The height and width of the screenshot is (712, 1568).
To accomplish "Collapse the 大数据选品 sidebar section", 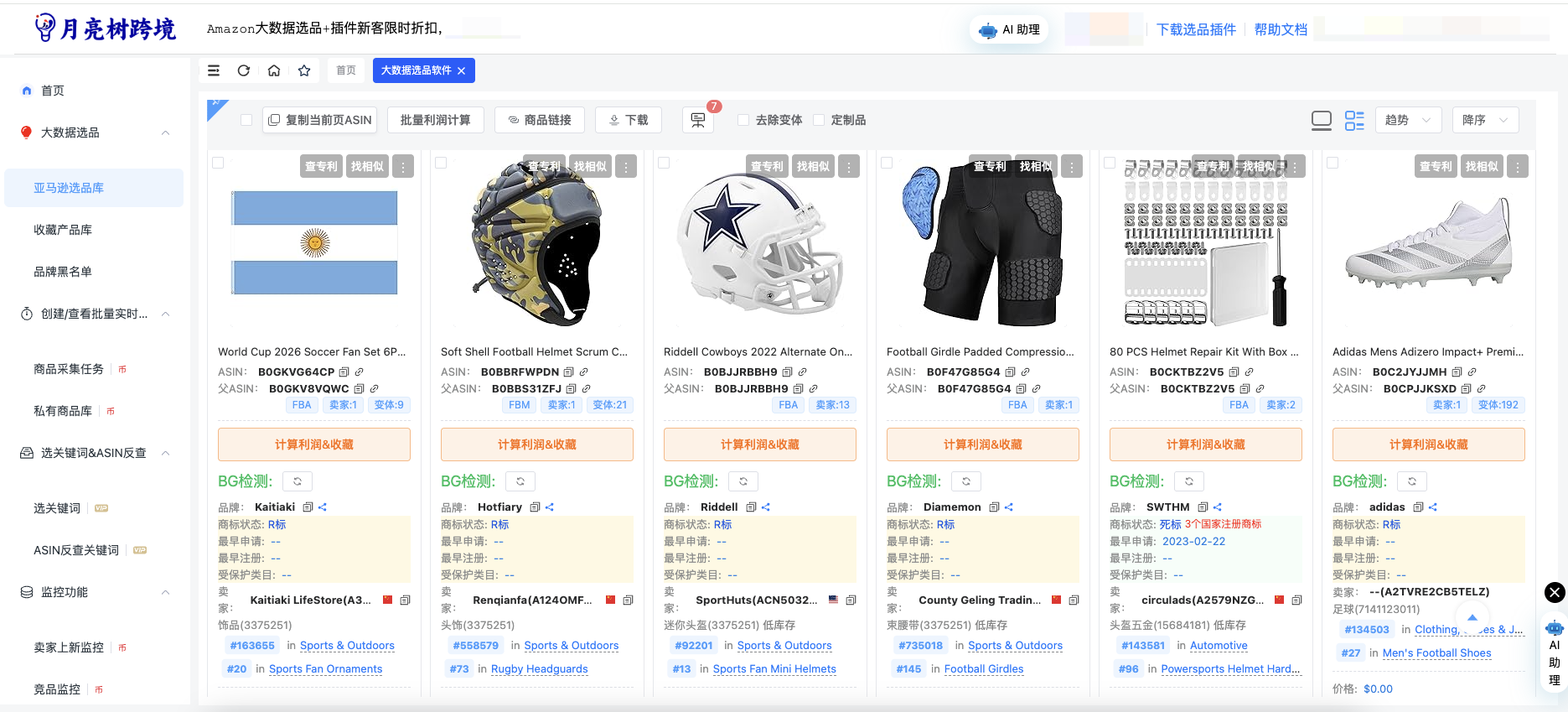I will [x=165, y=133].
